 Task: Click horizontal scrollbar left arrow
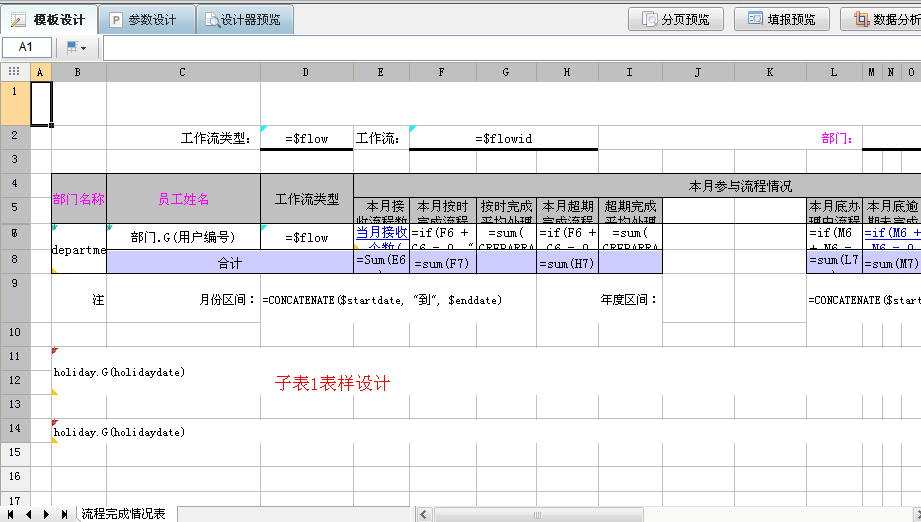[x=423, y=514]
